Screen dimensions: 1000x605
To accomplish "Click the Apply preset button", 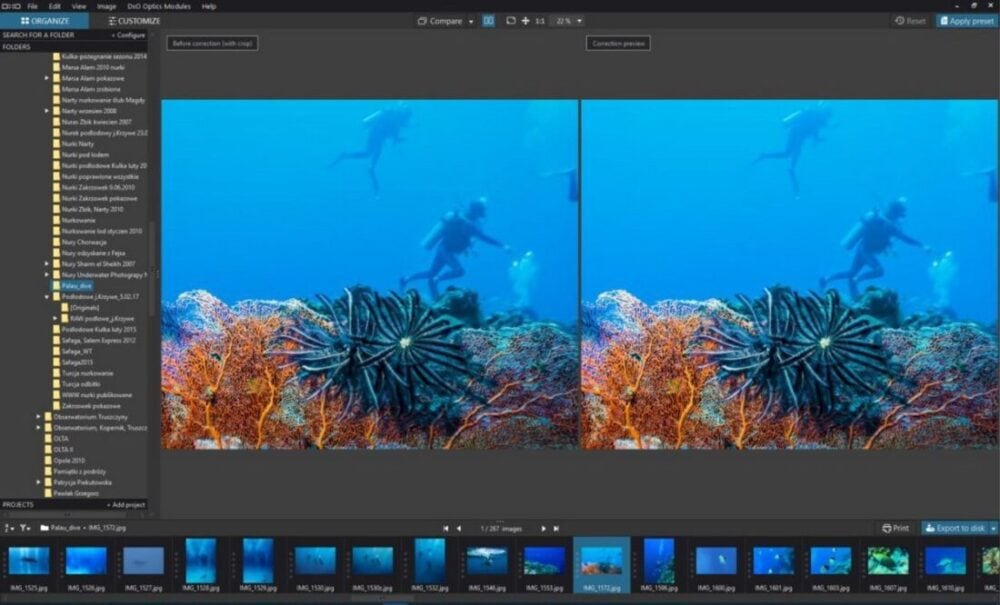I will (x=966, y=21).
